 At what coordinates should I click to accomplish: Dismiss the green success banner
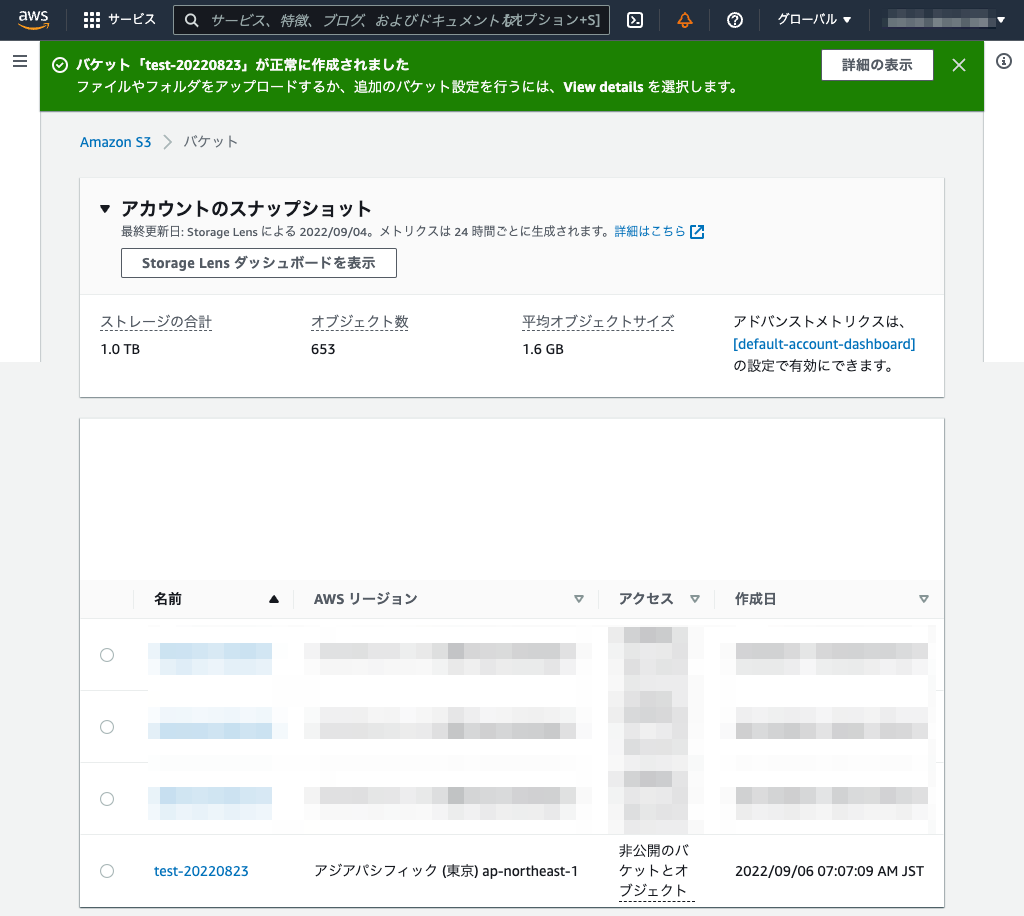(x=959, y=65)
